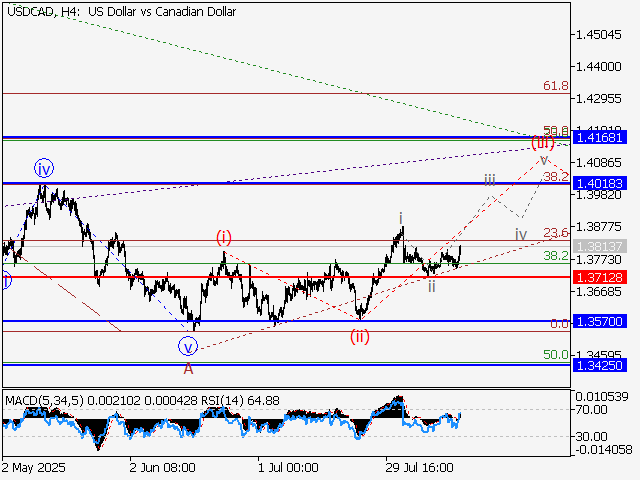
Task: Select the red (ii) wave label
Action: coord(360,336)
